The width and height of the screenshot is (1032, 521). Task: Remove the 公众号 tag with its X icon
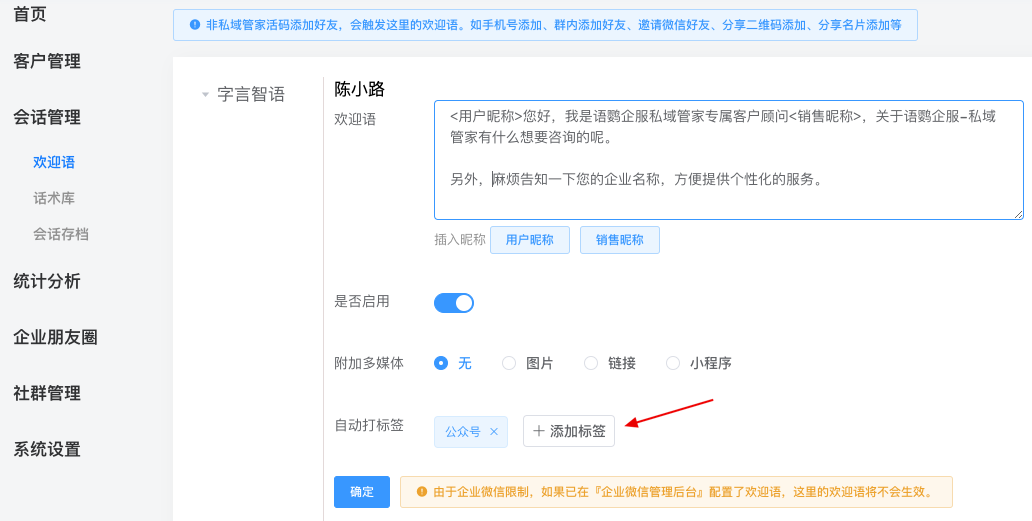pos(494,432)
